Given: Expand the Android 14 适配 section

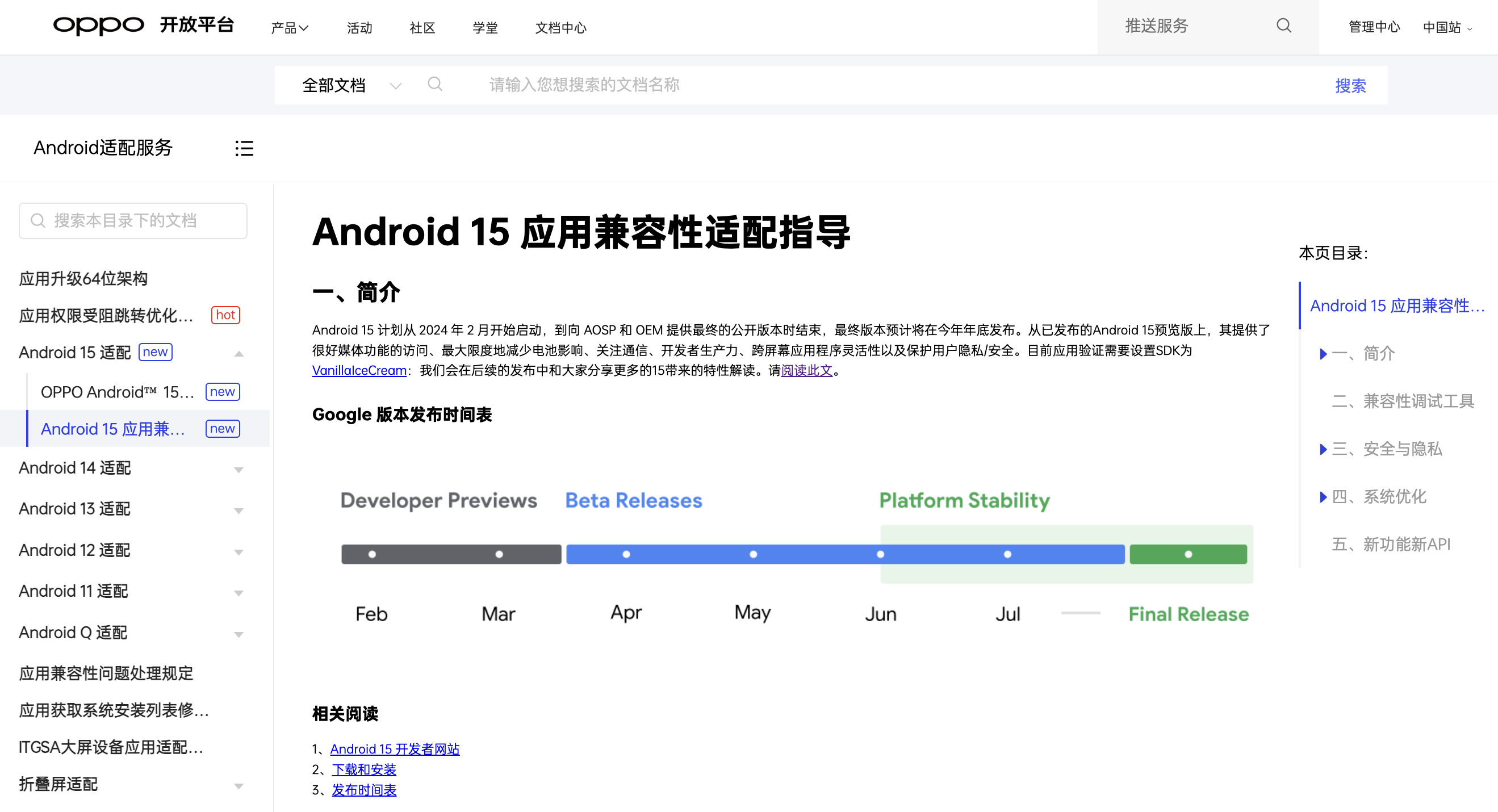Looking at the screenshot, I should [238, 470].
